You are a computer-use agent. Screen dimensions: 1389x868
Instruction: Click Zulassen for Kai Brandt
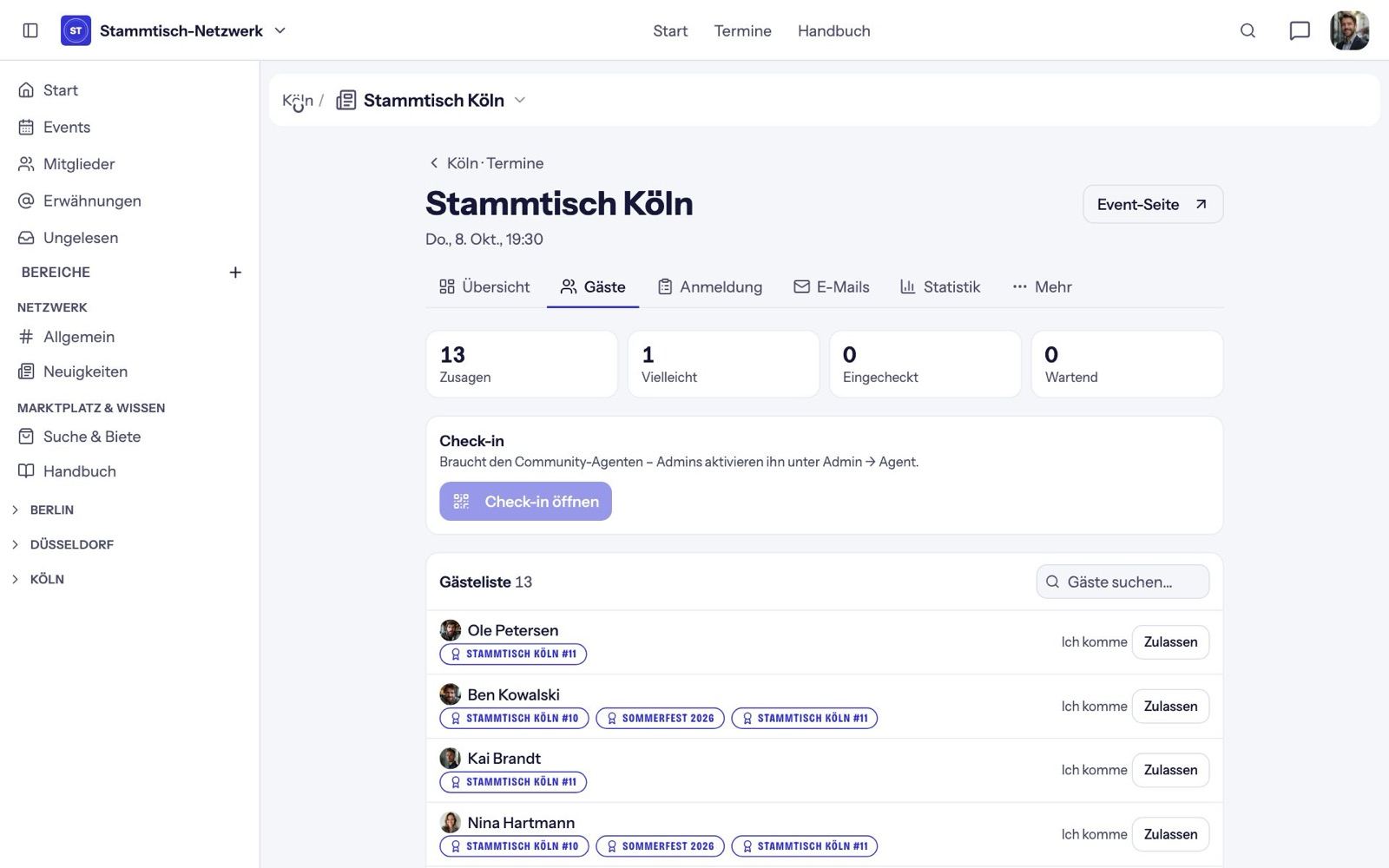pos(1170,770)
